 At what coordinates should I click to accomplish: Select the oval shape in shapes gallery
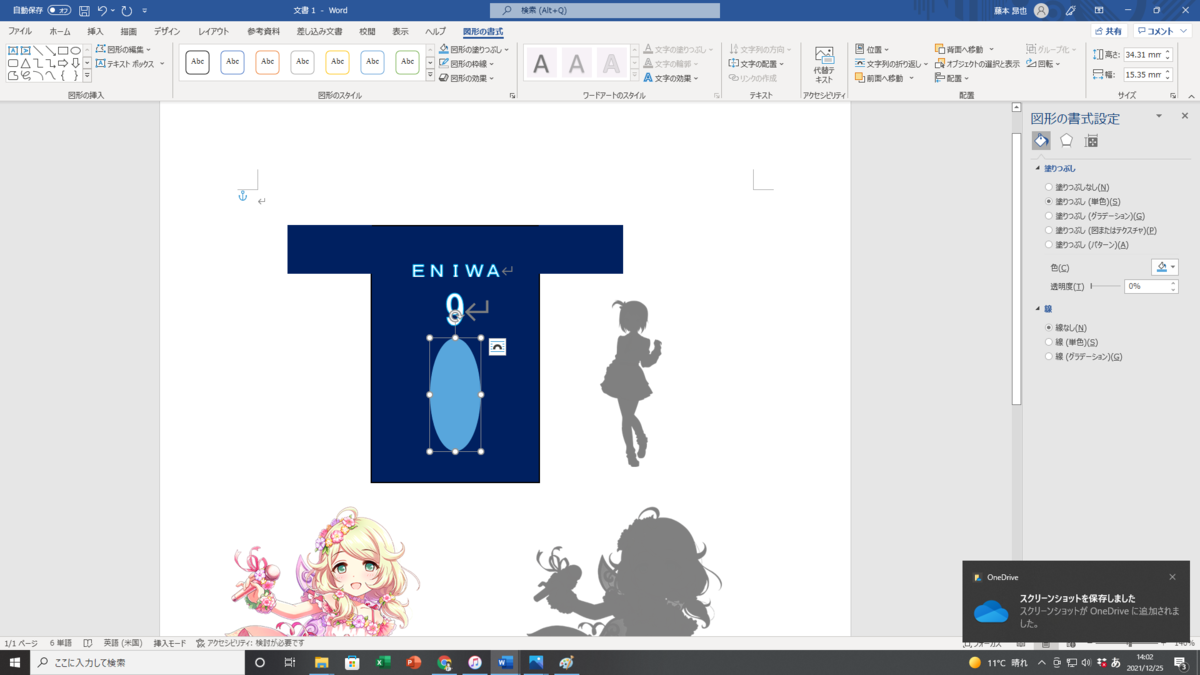[75, 50]
